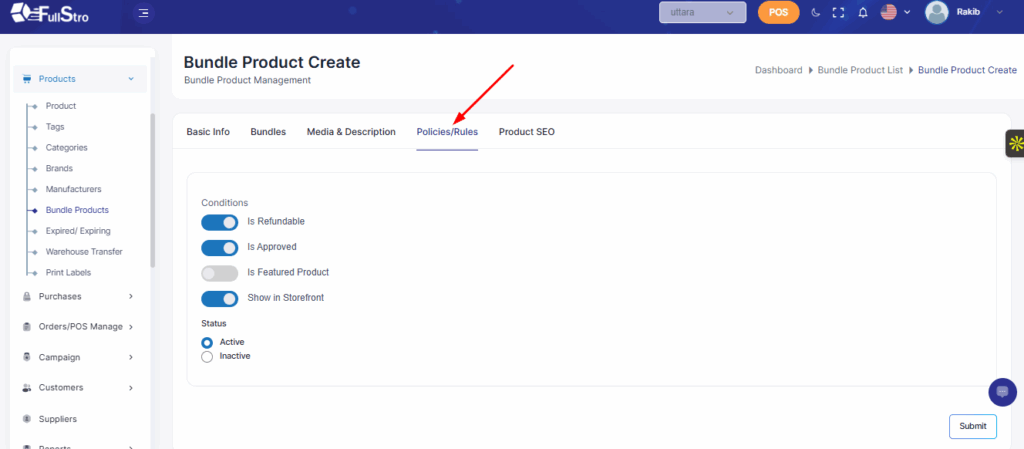Click the yellow asterisk side widget
This screenshot has height=449, width=1024.
point(1014,143)
